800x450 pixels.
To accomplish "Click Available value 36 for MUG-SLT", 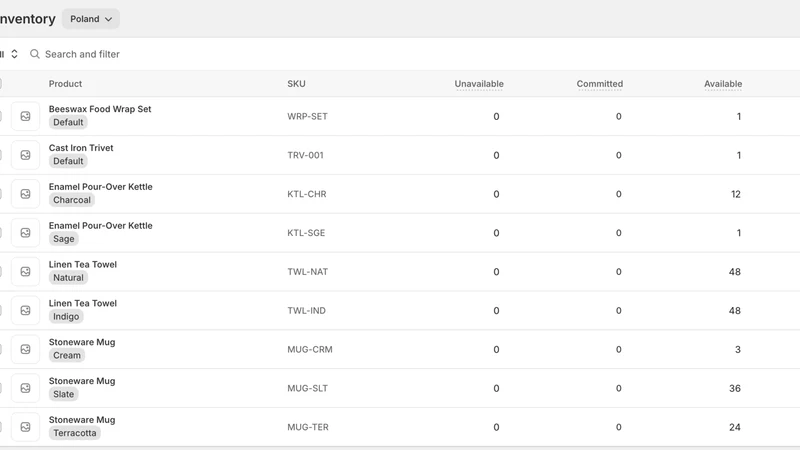I will click(735, 388).
